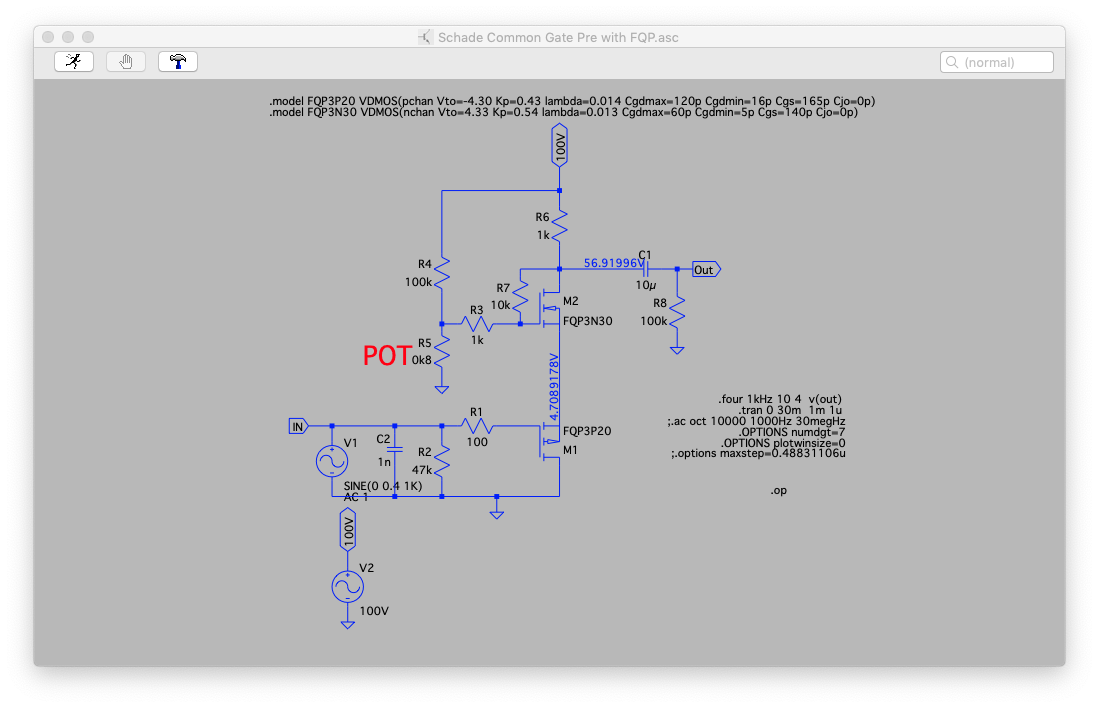Click the 100V value label beside V2

coord(374,611)
